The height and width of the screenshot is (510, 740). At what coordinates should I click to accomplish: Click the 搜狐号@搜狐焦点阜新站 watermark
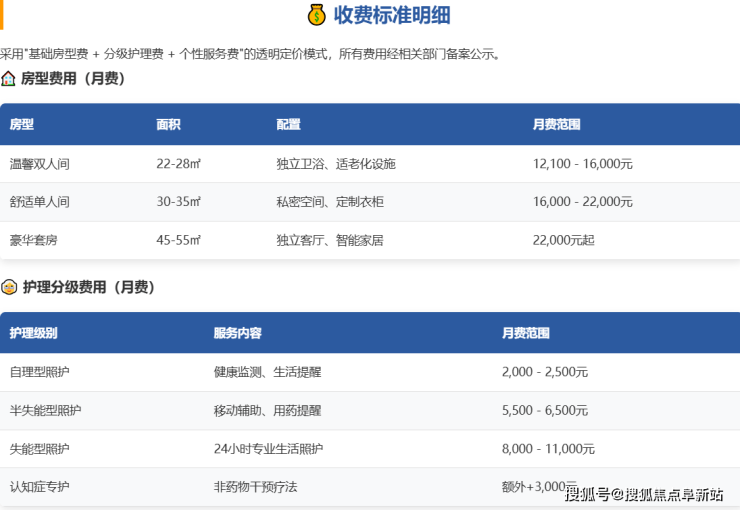pyautogui.click(x=644, y=494)
